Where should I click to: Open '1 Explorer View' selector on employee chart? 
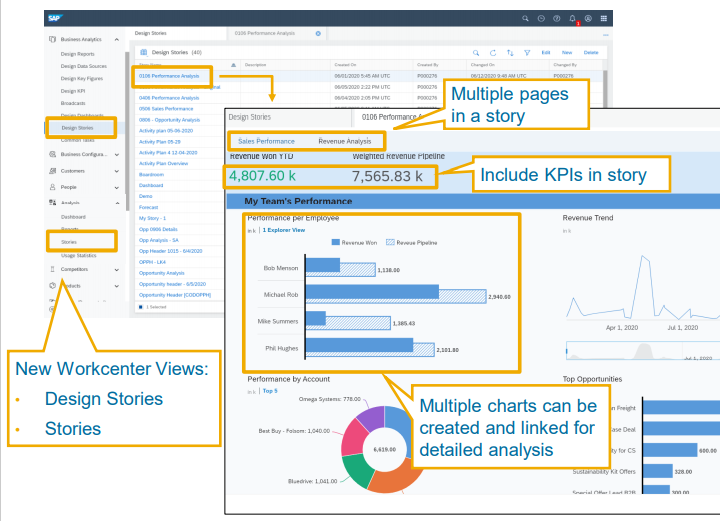pyautogui.click(x=284, y=230)
